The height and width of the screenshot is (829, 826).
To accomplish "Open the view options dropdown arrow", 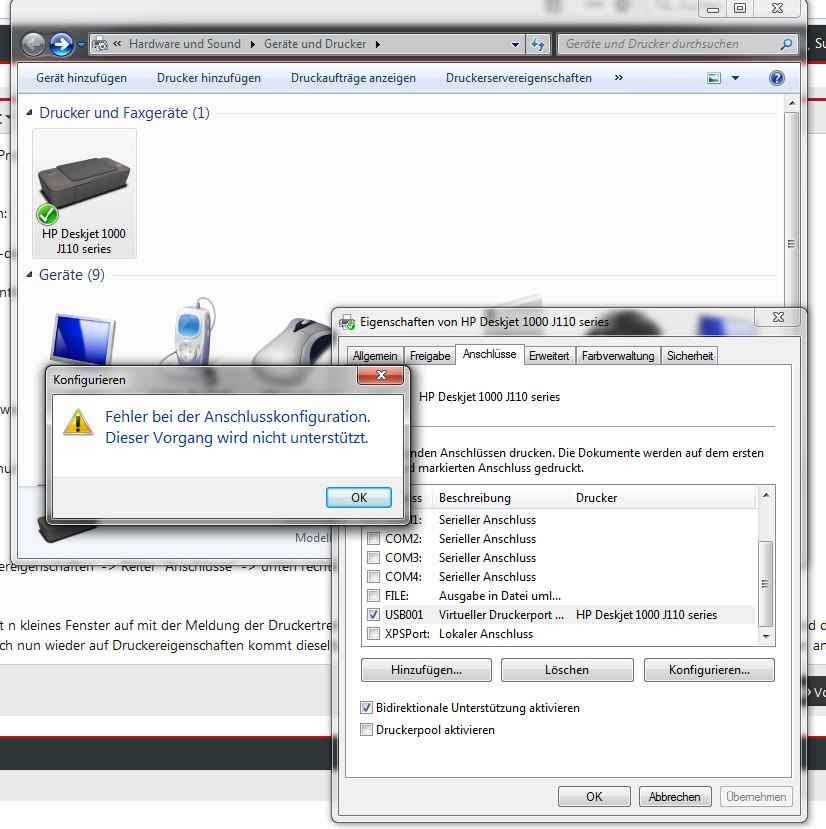I will 736,78.
